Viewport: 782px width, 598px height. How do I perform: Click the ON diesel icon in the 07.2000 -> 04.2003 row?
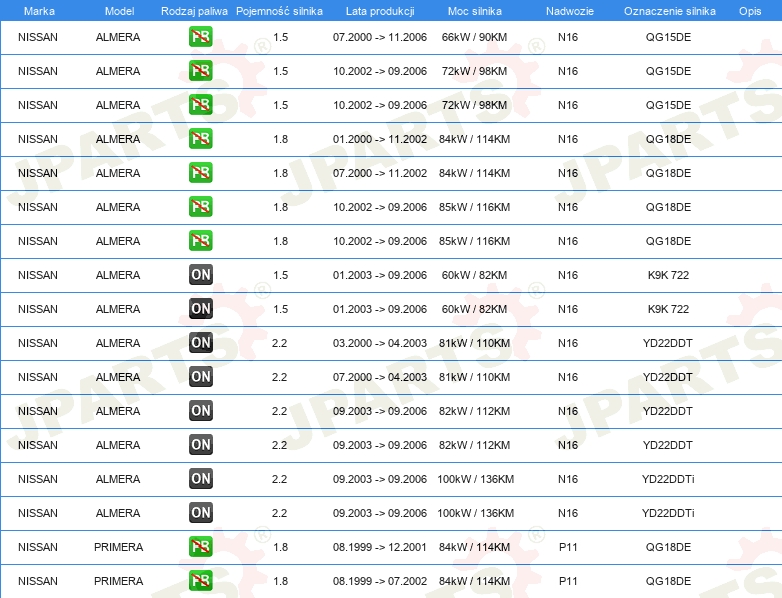pos(200,377)
